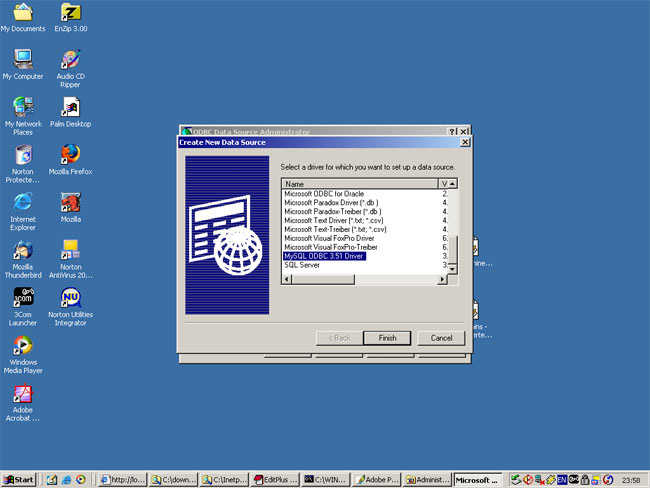Image resolution: width=650 pixels, height=488 pixels.
Task: Switch to Administ... taskbar window
Action: point(427,480)
